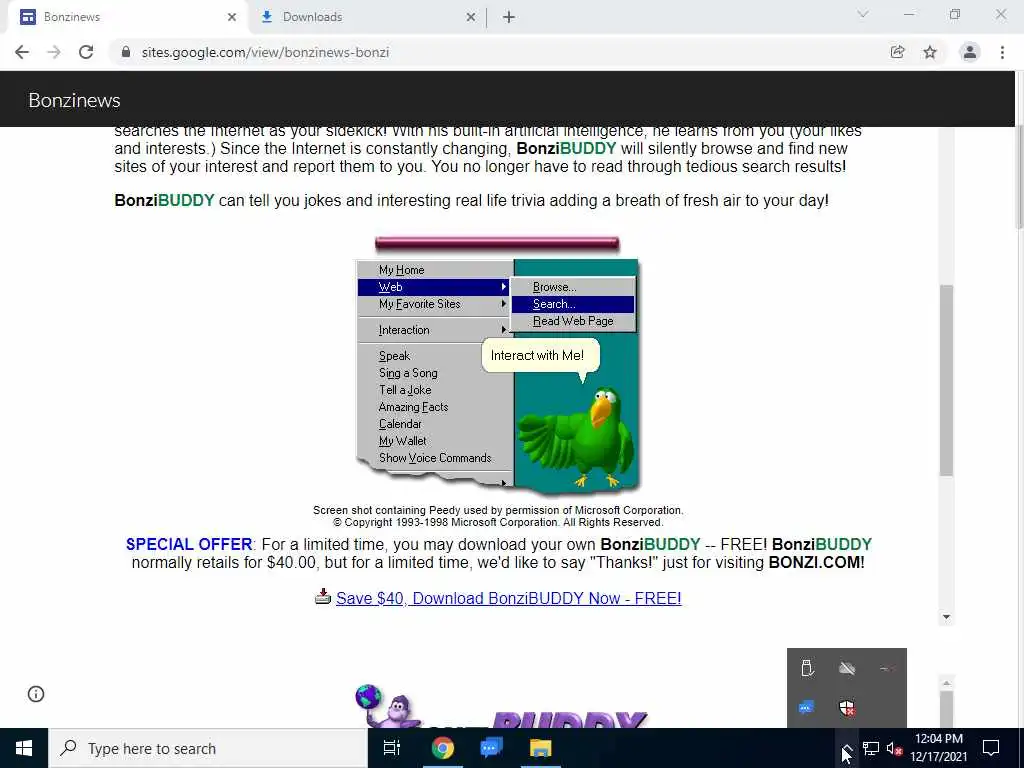1024x768 pixels.
Task: Click the network icon in the tray
Action: point(871,748)
